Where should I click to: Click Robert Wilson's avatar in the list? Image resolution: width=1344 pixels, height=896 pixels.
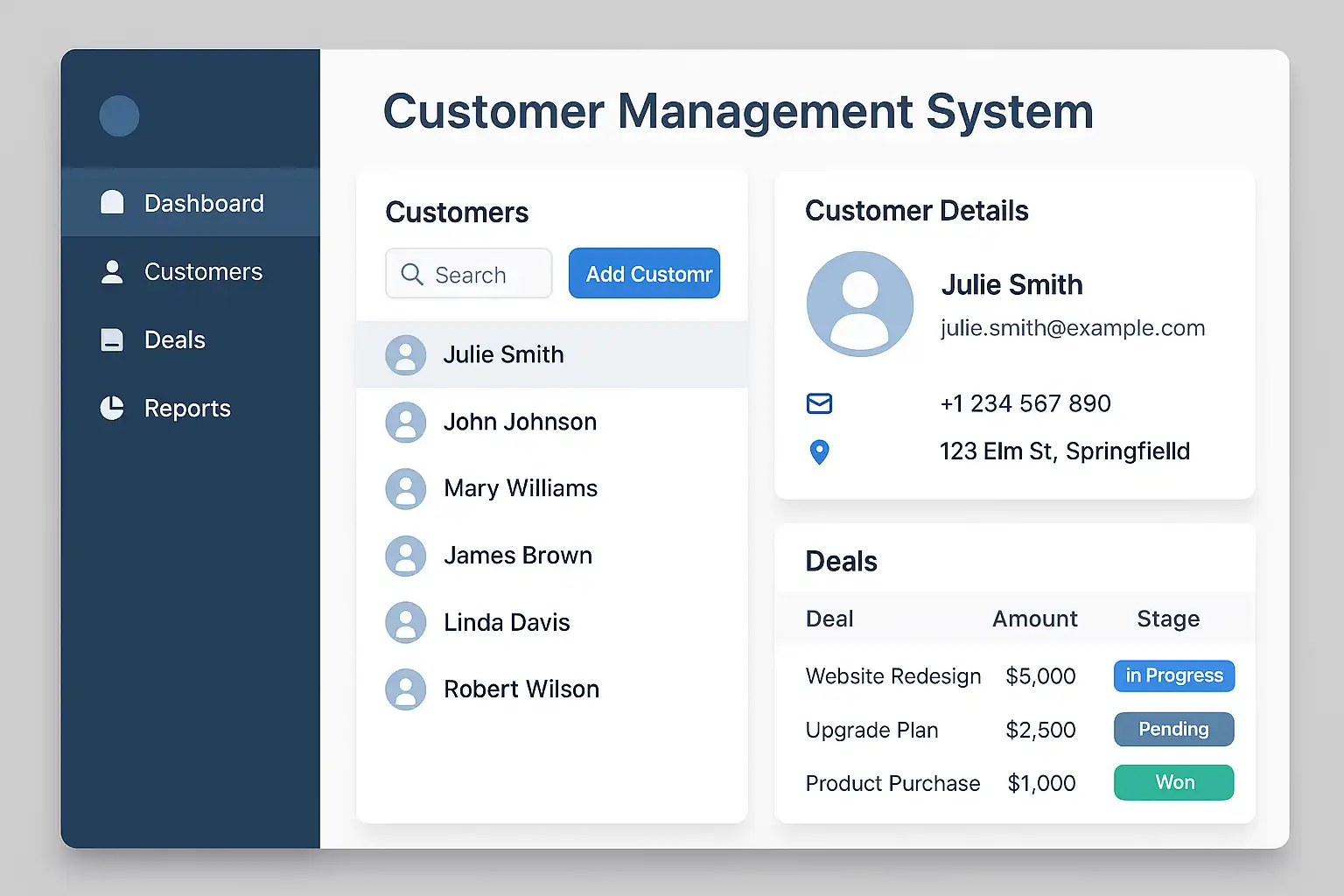(406, 689)
